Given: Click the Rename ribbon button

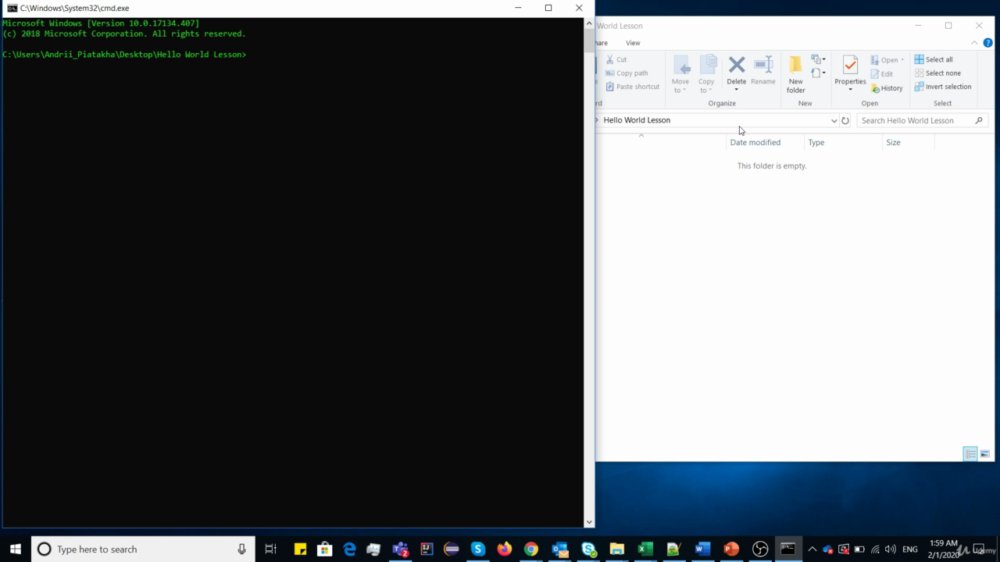Looking at the screenshot, I should coord(763,71).
